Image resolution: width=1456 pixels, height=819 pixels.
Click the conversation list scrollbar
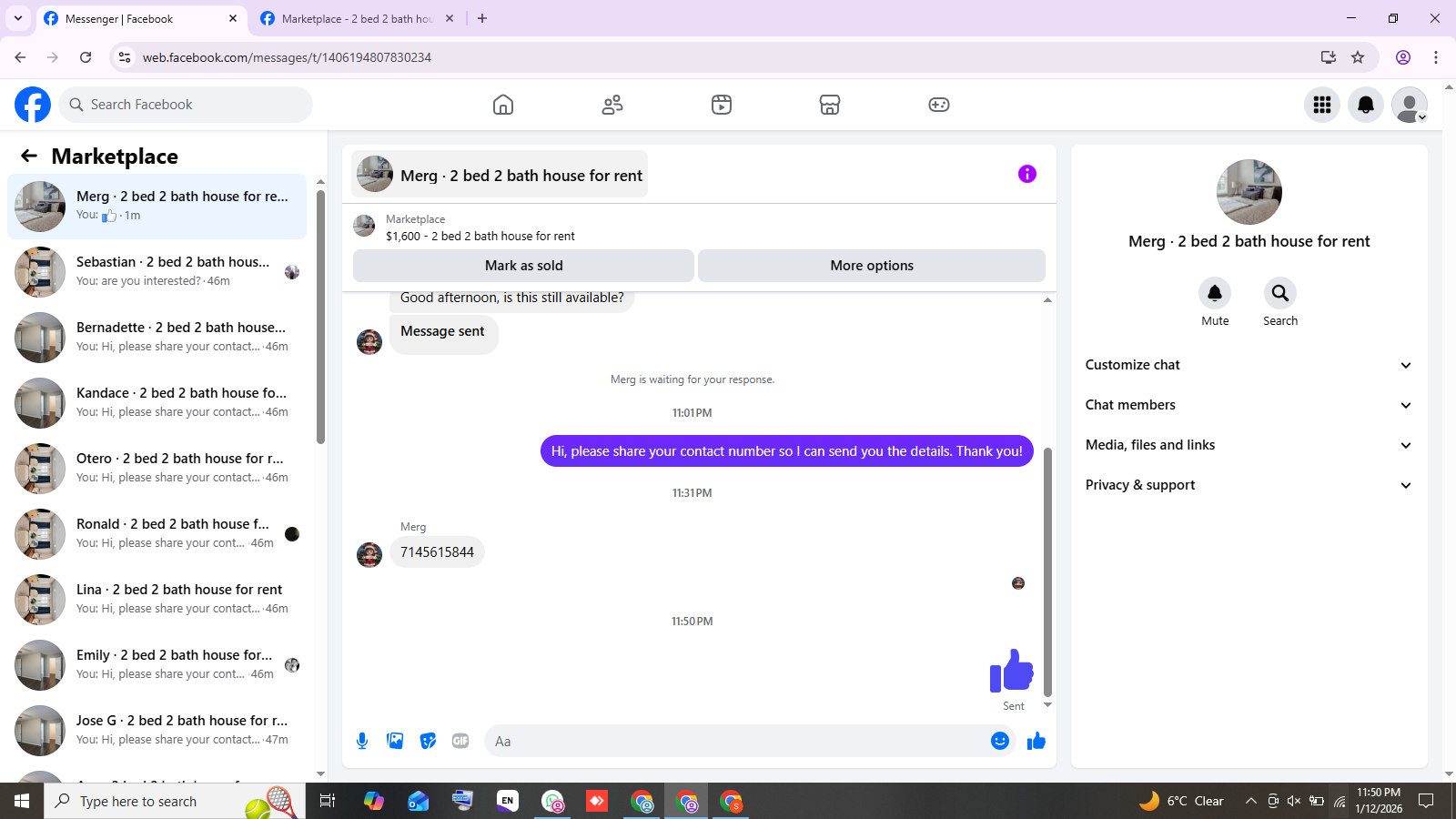pos(320,317)
